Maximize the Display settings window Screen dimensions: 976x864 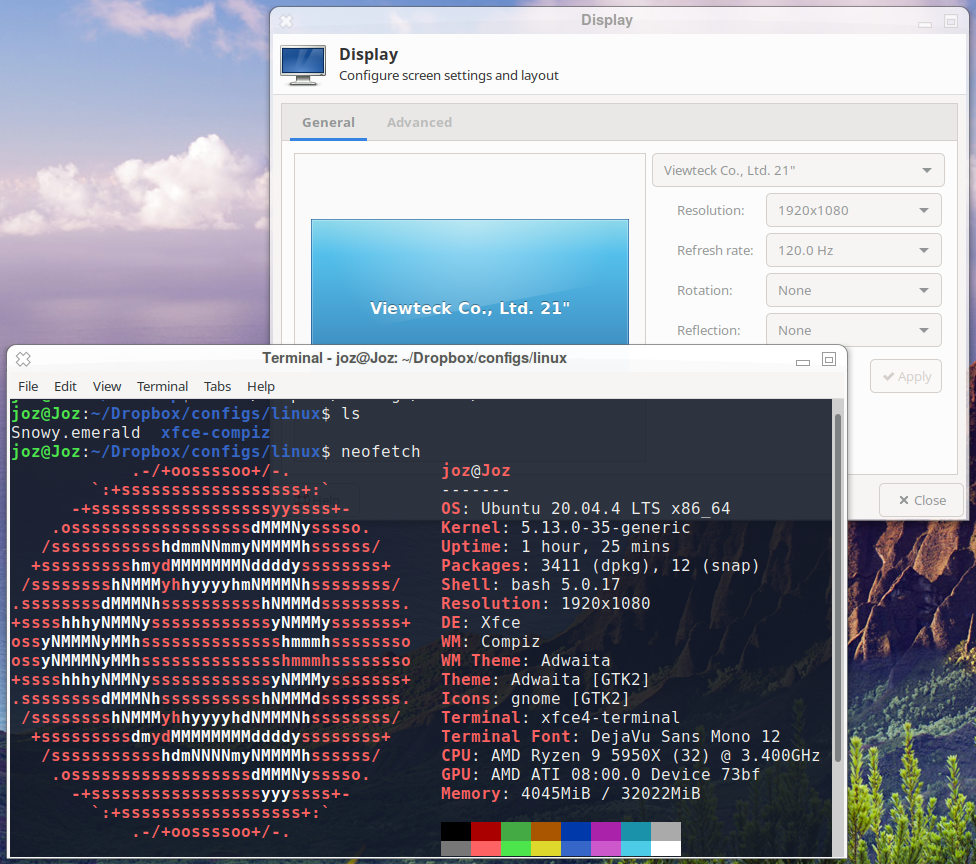click(950, 21)
